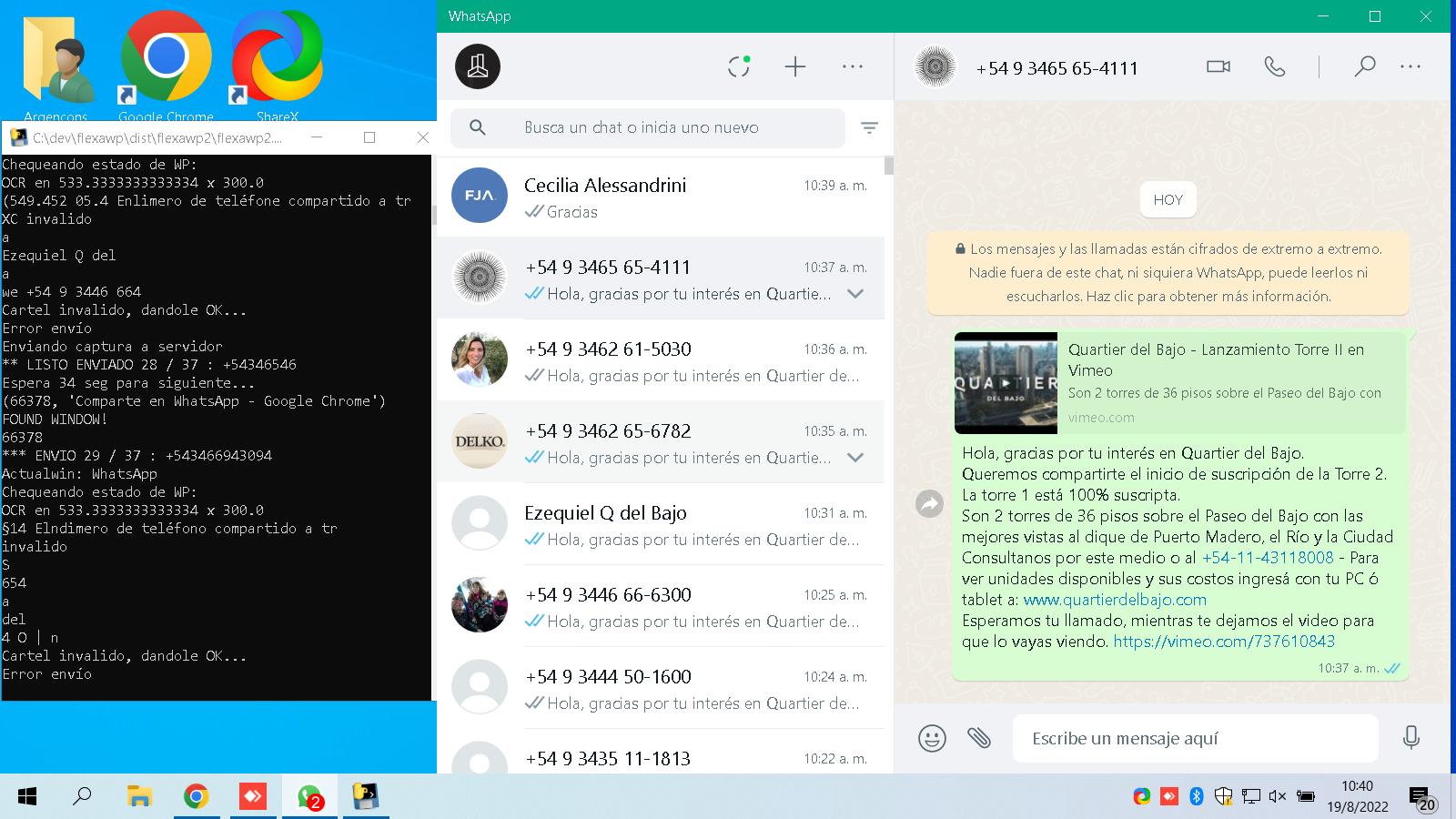Open notification center with 20 badge
Image resolution: width=1456 pixels, height=819 pixels.
pyautogui.click(x=1423, y=798)
